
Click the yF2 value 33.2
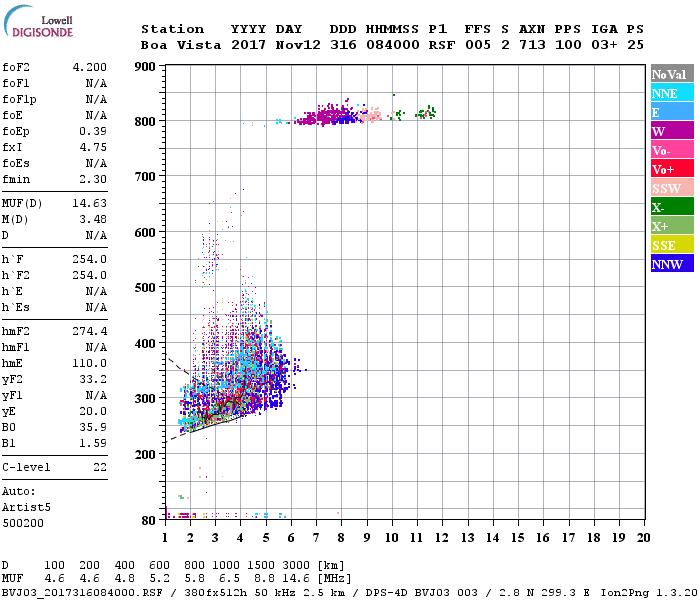(x=93, y=379)
